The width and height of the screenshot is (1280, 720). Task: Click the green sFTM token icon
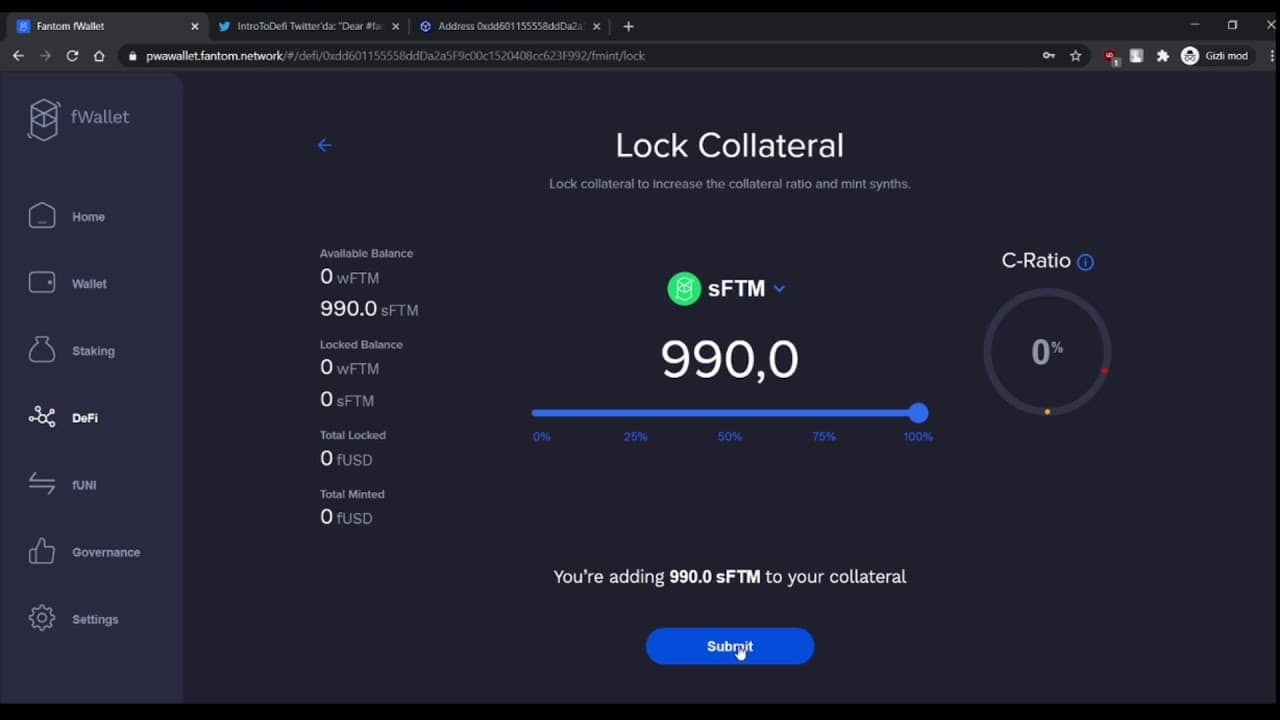(684, 289)
